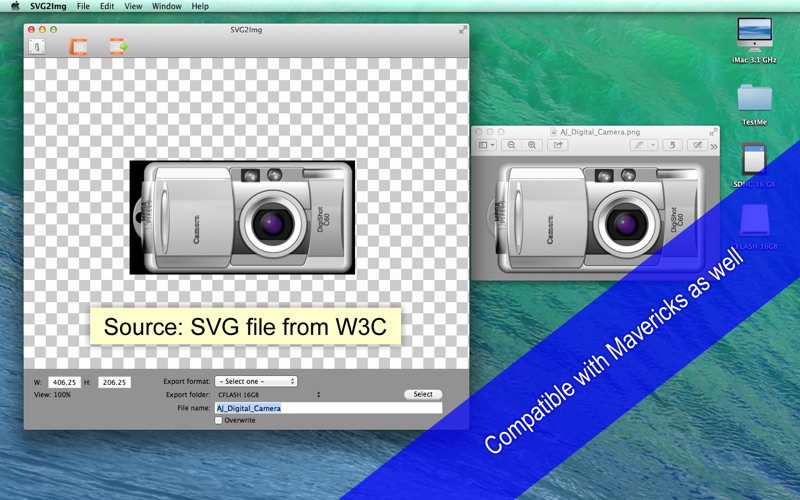Image resolution: width=800 pixels, height=500 pixels.
Task: Click the 'Source: SVG file from W3C' note
Action: [x=245, y=327]
